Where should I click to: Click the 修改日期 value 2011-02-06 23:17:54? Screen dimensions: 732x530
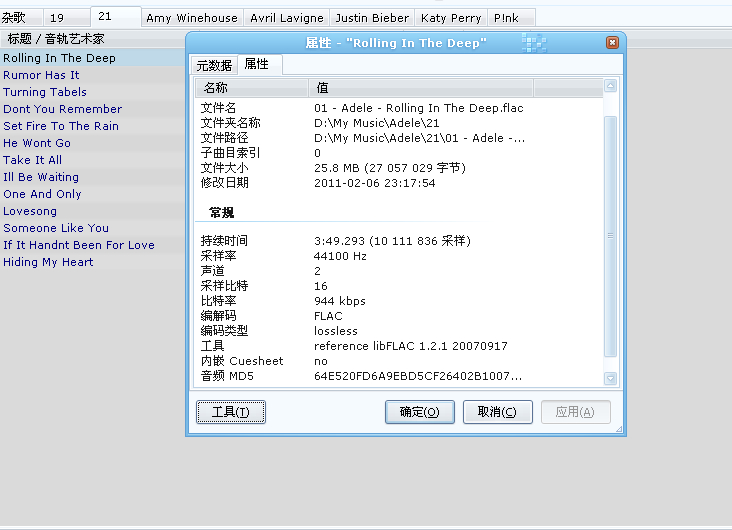click(374, 183)
